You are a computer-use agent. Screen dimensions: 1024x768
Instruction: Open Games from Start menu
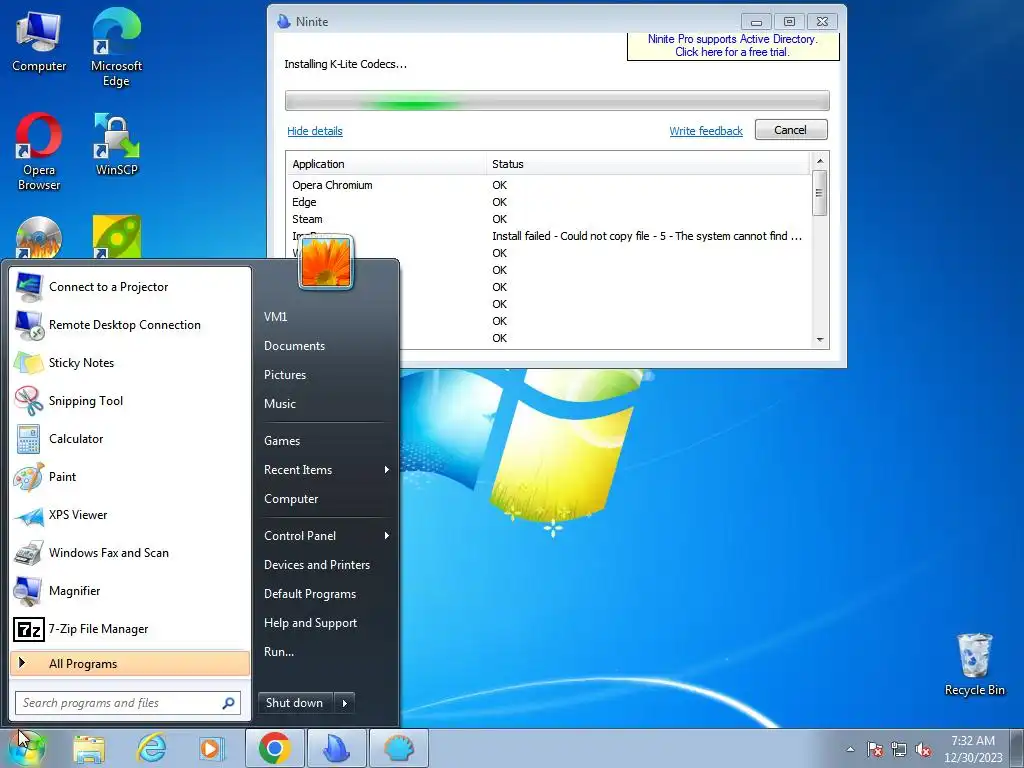[x=282, y=441]
